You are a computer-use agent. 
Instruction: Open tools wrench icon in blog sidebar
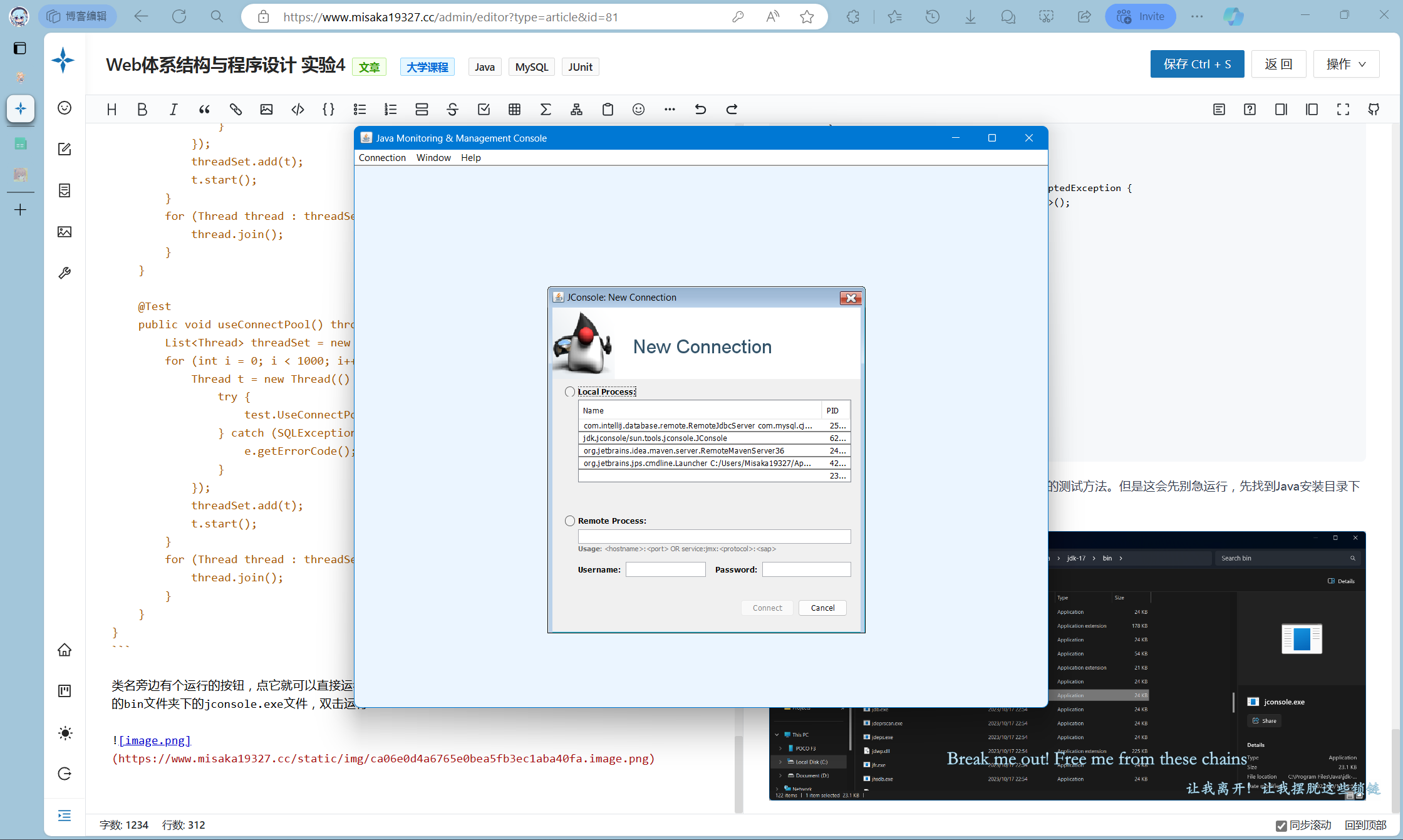(65, 273)
